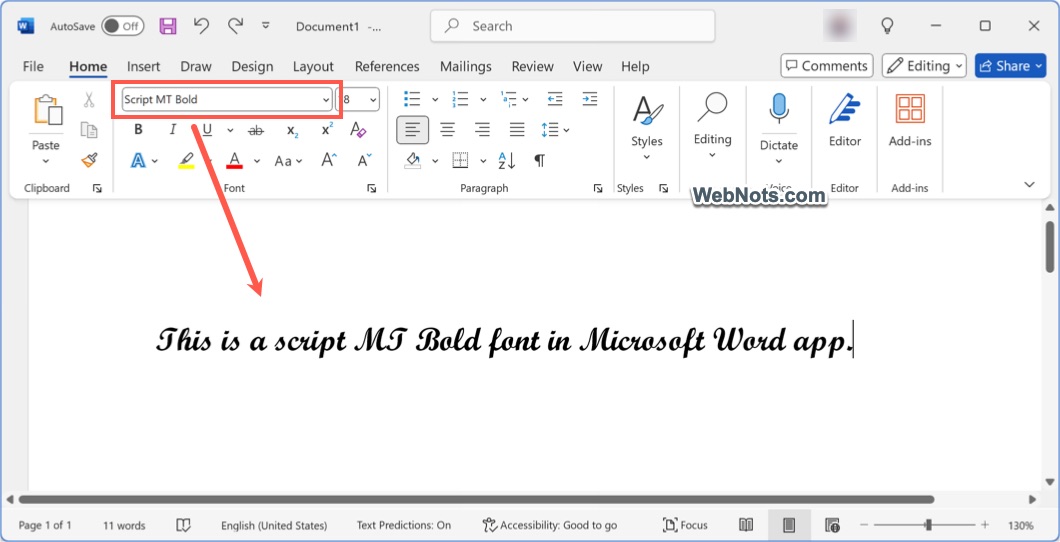Toggle Align Left
The height and width of the screenshot is (542, 1060).
(412, 130)
